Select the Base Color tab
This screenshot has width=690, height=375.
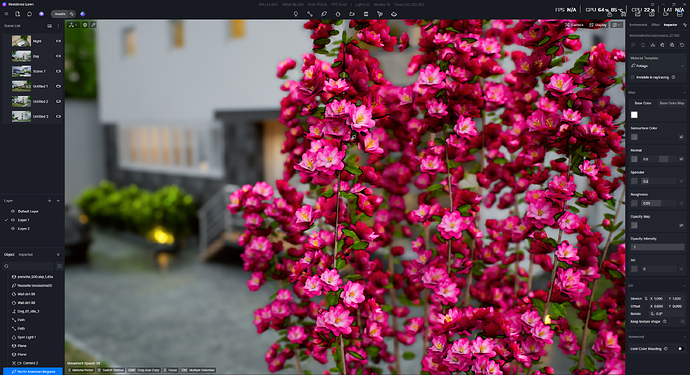click(x=643, y=103)
